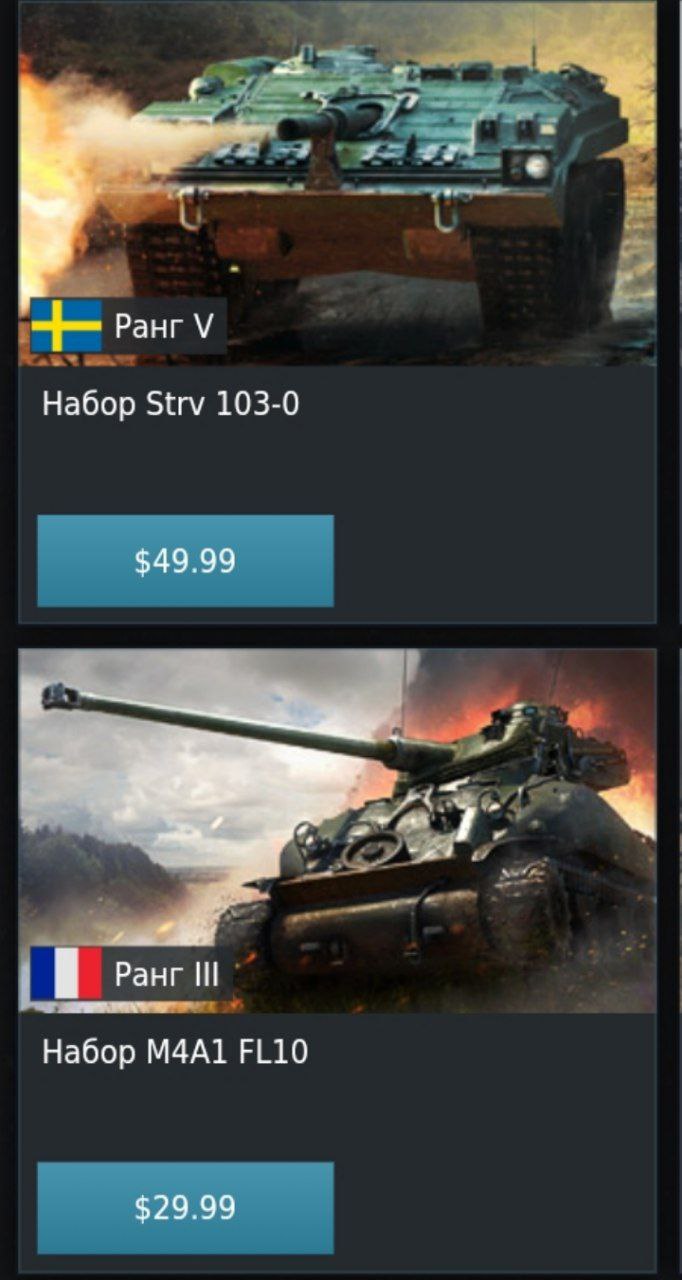Click the muzzle brake of M4A1 FL10 cannon

point(60,696)
